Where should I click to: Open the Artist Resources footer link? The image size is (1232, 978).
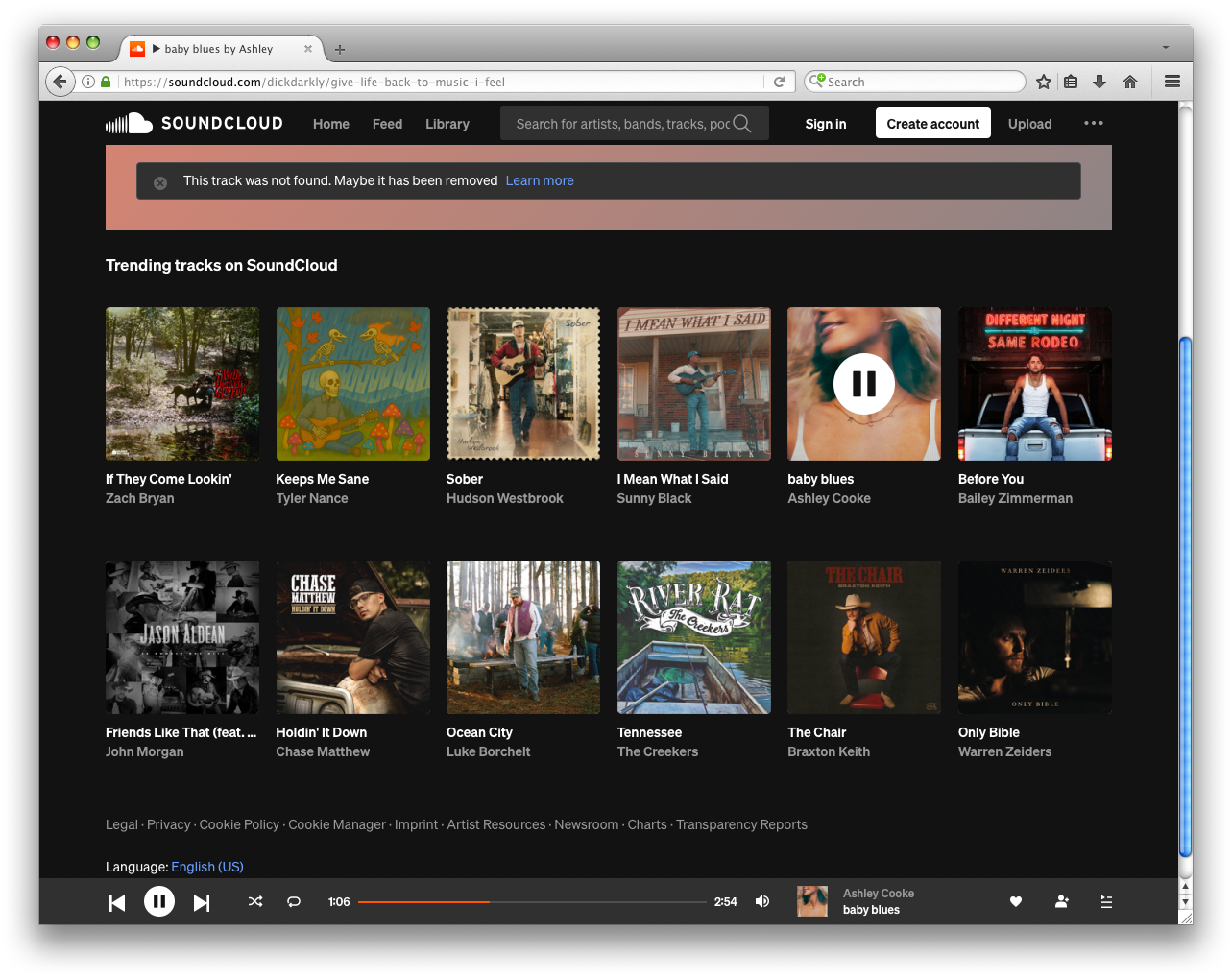point(496,824)
